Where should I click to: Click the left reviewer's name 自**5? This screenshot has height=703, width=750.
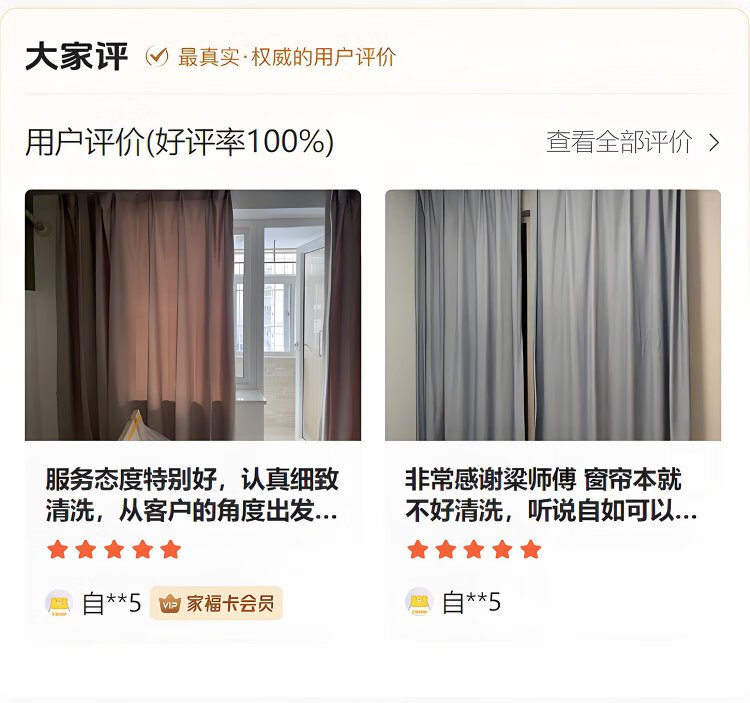112,603
